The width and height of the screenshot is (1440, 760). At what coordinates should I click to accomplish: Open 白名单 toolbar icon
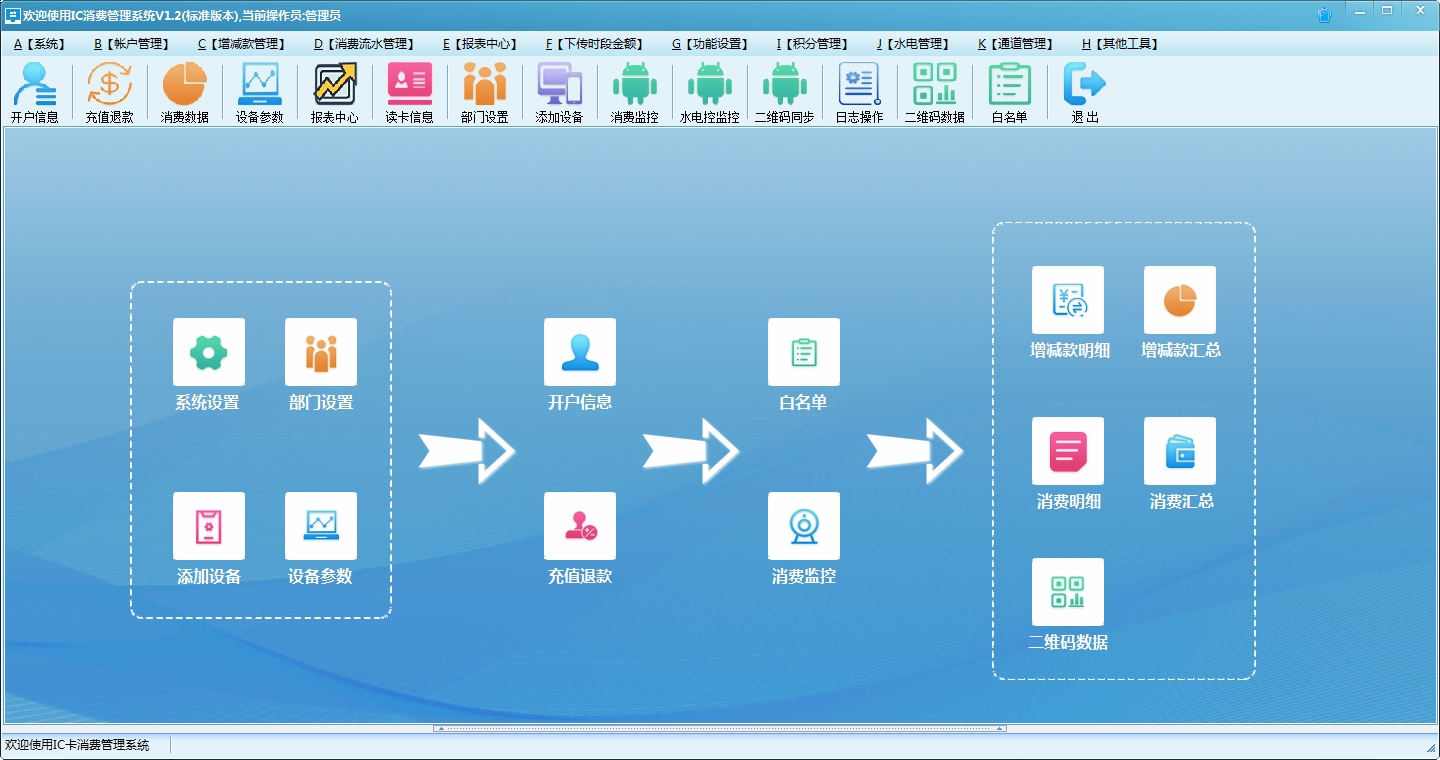tap(1010, 92)
